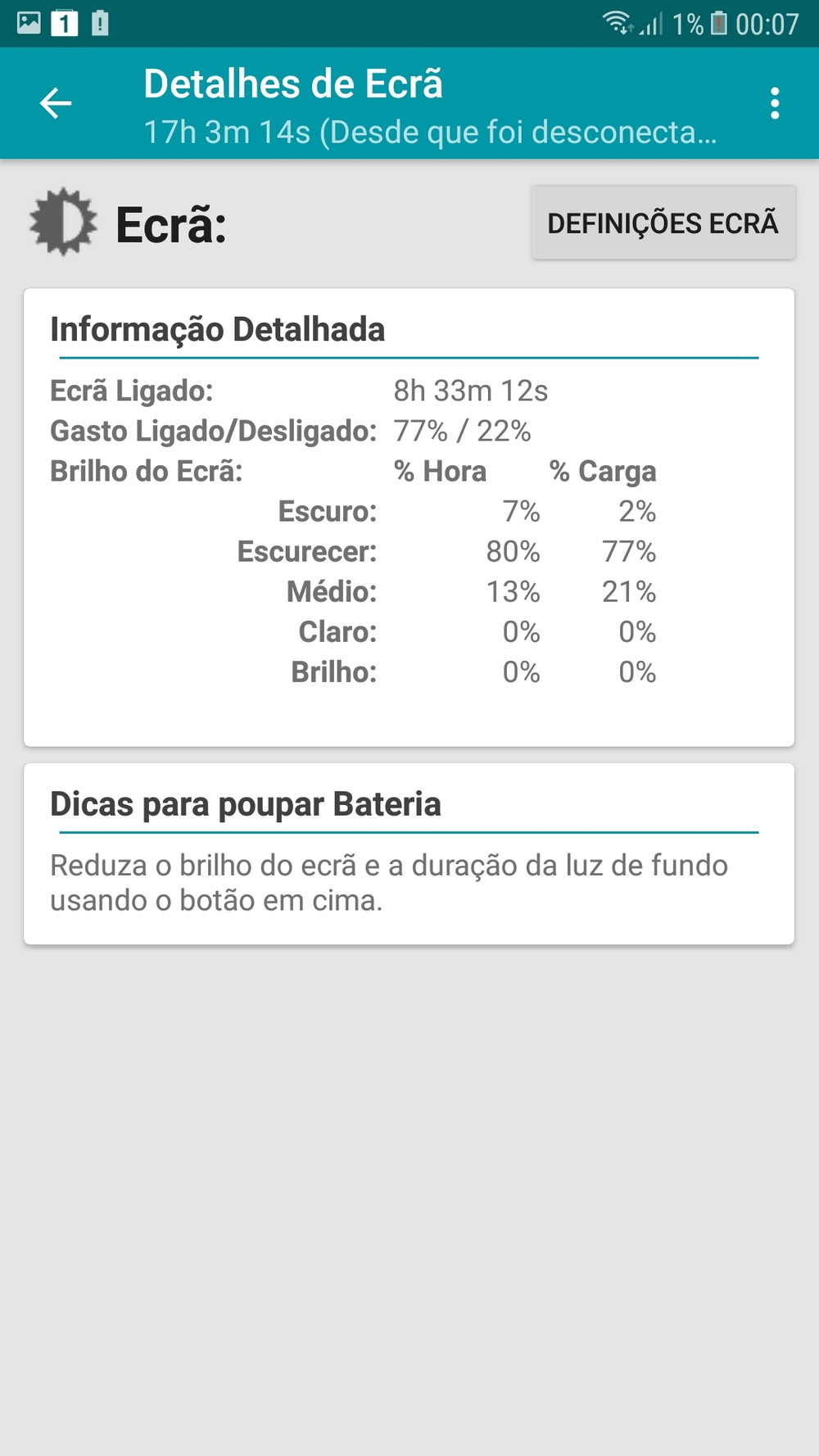Select the Informação Detalhada heading
819x1456 pixels.
[x=218, y=329]
